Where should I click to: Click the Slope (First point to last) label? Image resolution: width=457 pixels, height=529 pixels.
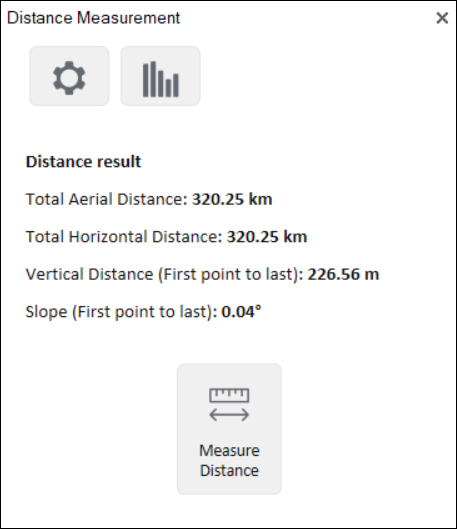(x=121, y=312)
